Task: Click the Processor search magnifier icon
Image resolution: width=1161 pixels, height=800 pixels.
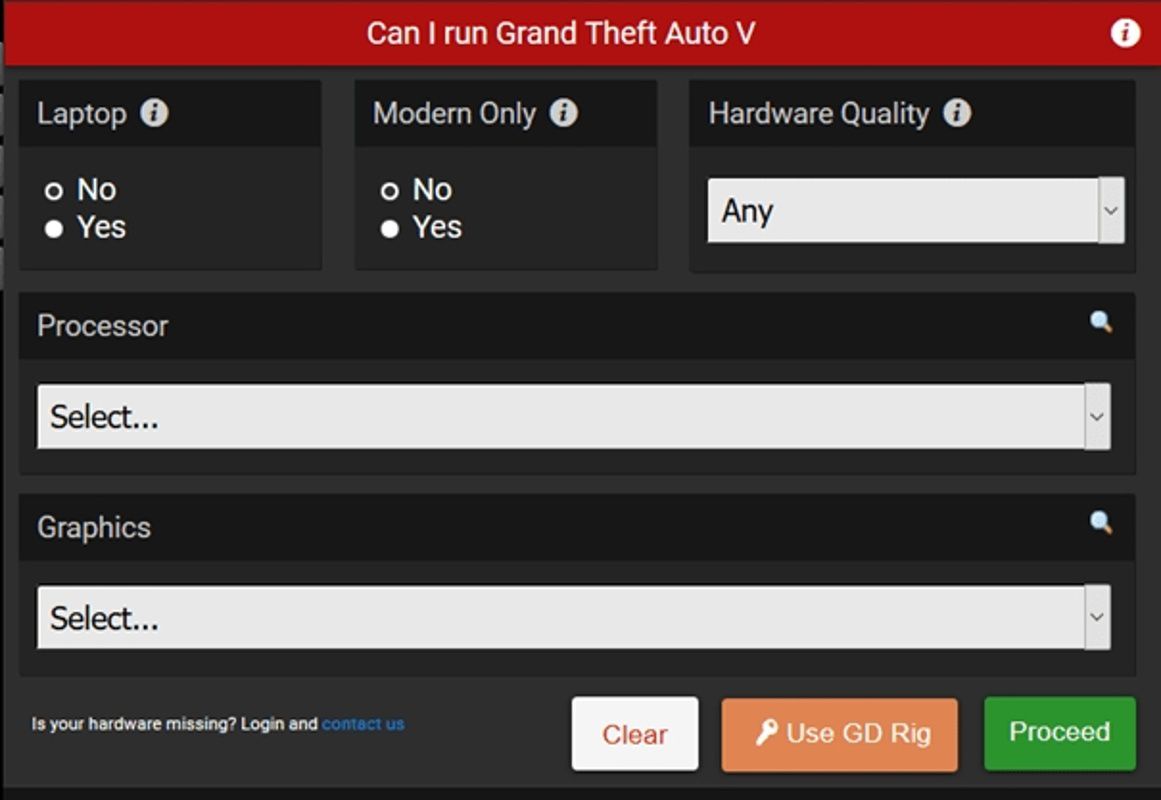Action: point(1100,322)
